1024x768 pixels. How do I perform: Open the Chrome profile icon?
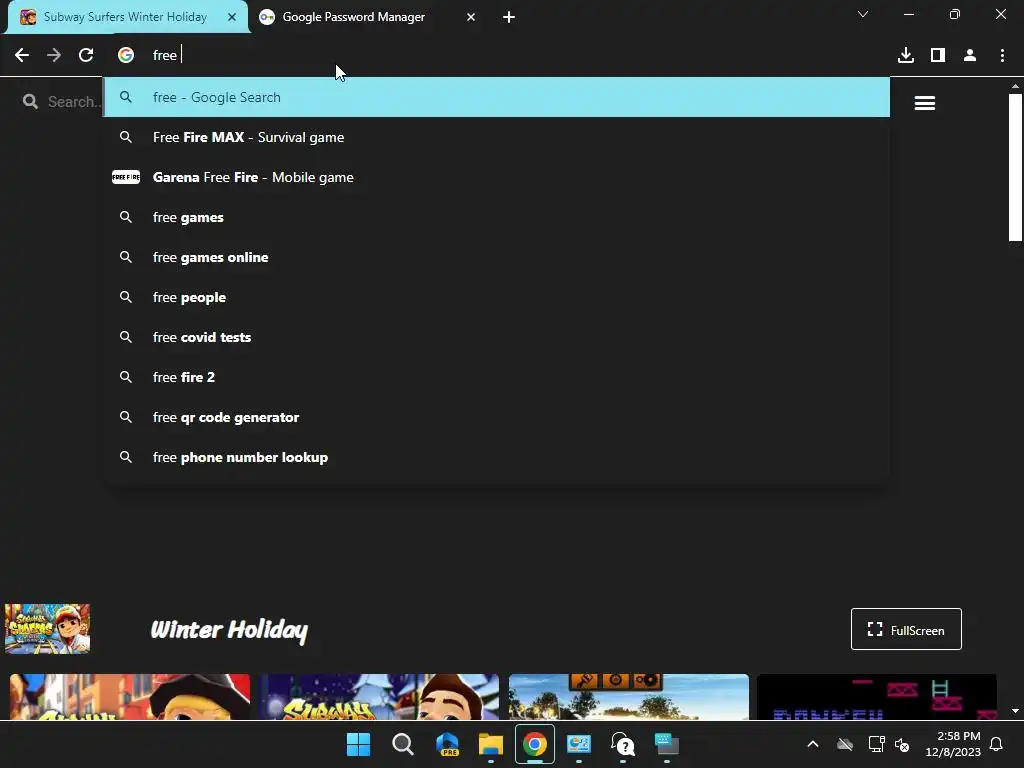970,56
